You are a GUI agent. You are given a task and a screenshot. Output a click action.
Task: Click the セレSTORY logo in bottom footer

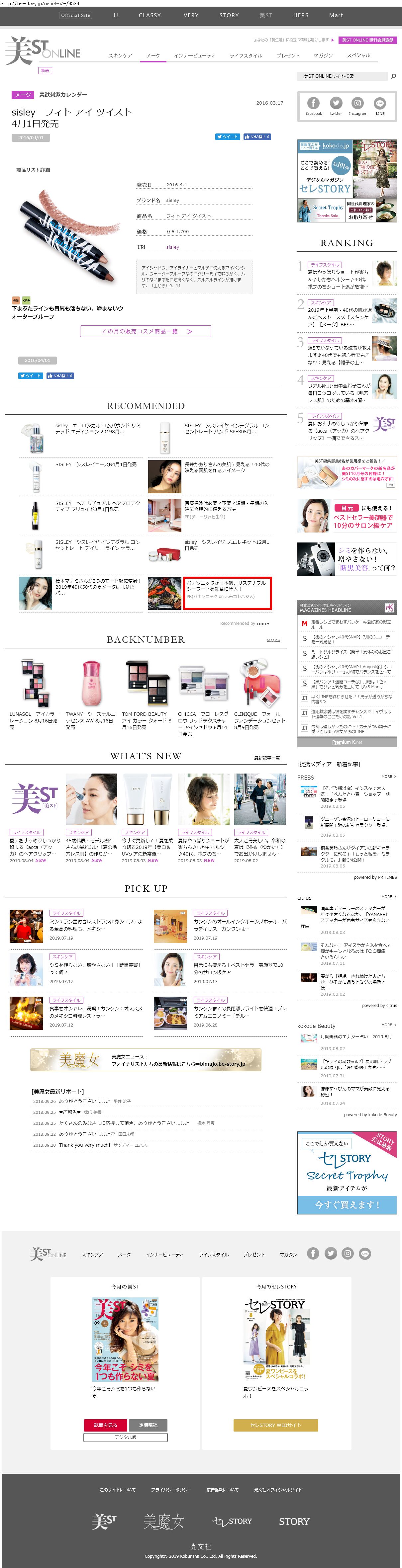[232, 1521]
